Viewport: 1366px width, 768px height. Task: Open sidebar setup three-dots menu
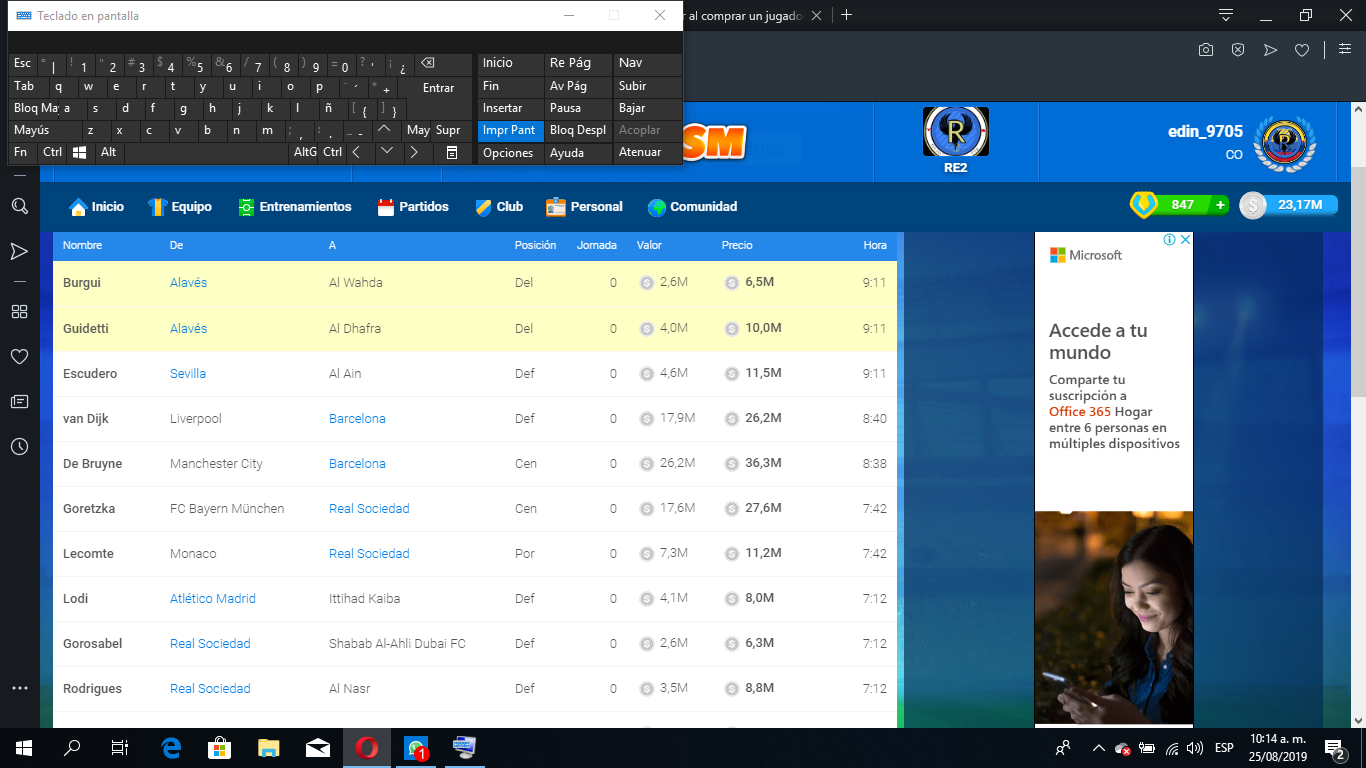[x=19, y=688]
